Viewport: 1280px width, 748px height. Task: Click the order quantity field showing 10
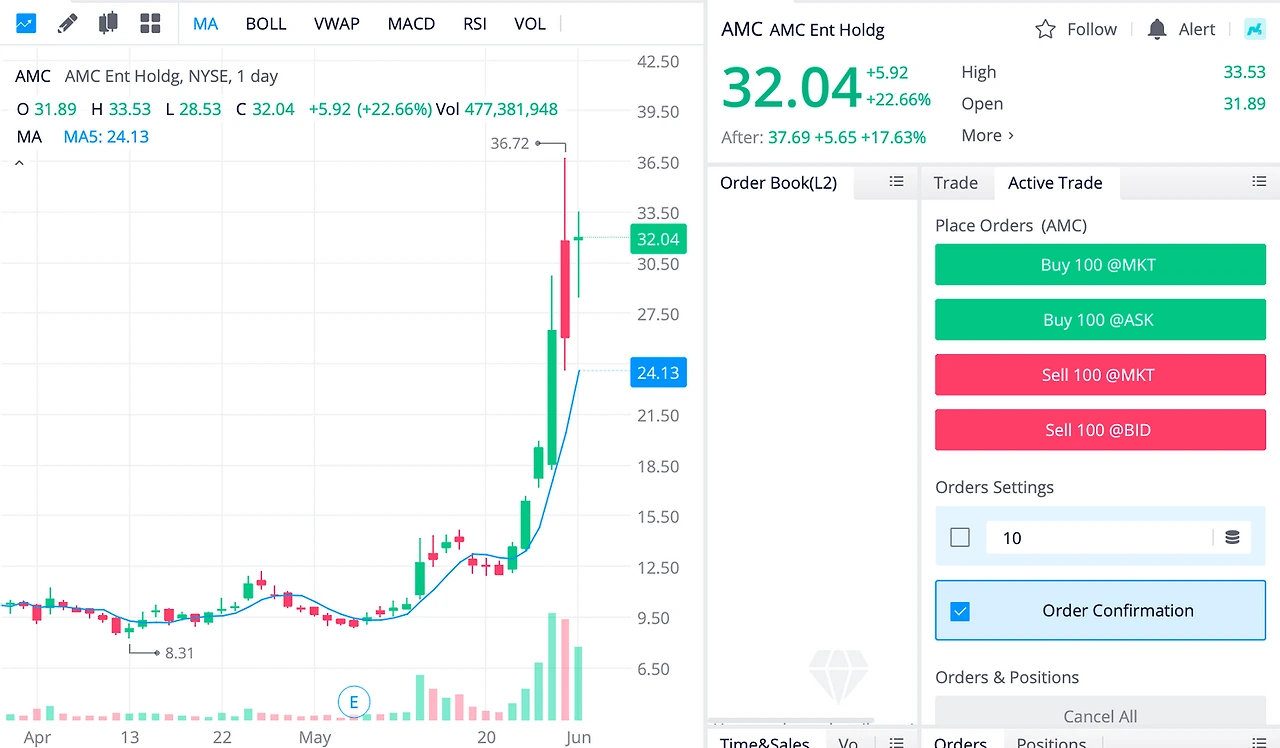pyautogui.click(x=1099, y=538)
